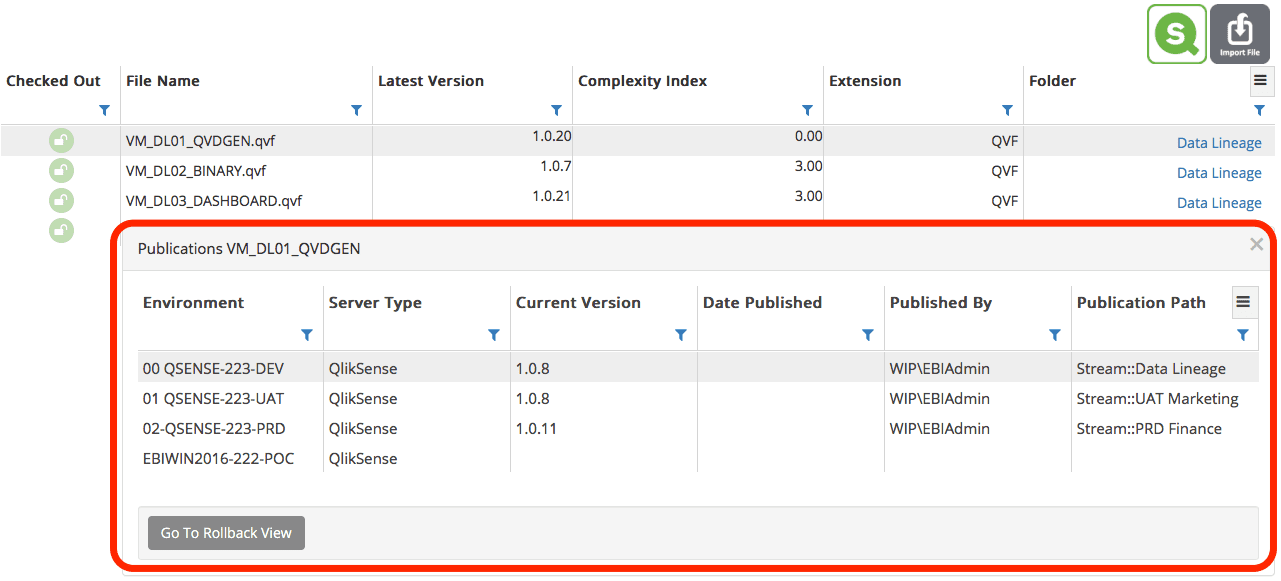1281x581 pixels.
Task: Click the green Qlik Sense icon
Action: pos(1176,34)
